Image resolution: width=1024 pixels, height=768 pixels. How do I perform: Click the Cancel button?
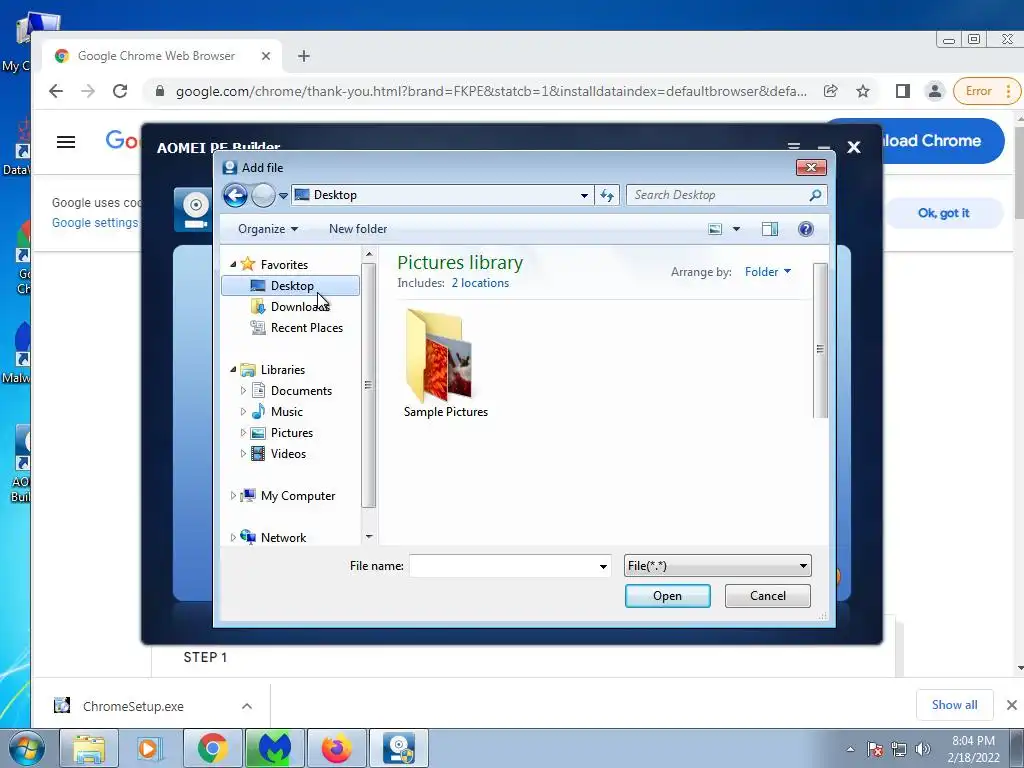click(x=768, y=596)
